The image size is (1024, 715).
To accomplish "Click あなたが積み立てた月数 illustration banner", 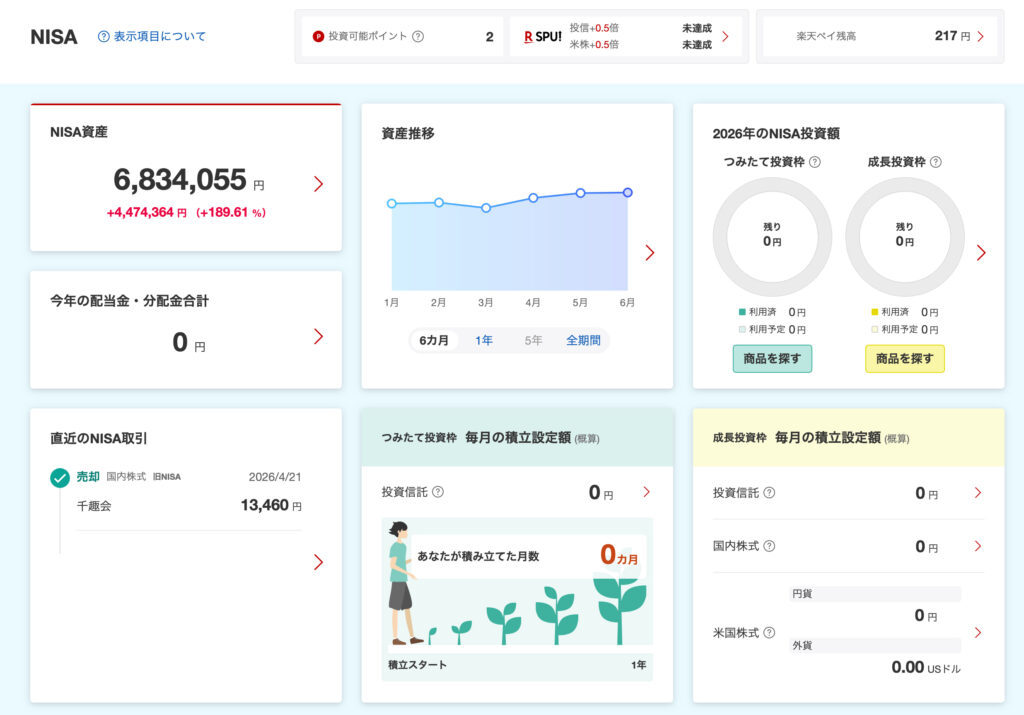I will tap(517, 599).
